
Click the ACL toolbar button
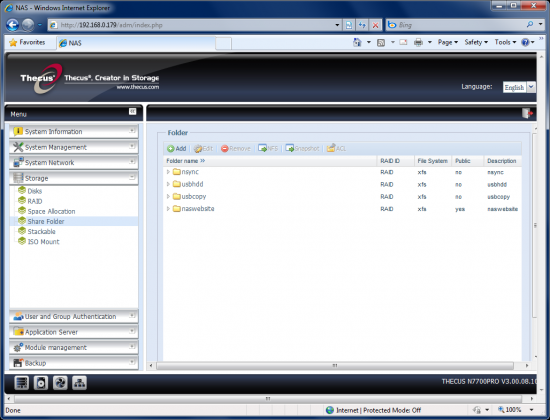336,148
